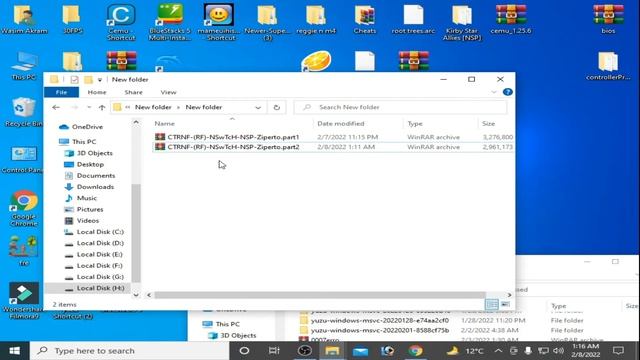Viewport: 640px width, 360px height.
Task: Open the 30FPS desktop folder
Action: pyautogui.click(x=72, y=19)
